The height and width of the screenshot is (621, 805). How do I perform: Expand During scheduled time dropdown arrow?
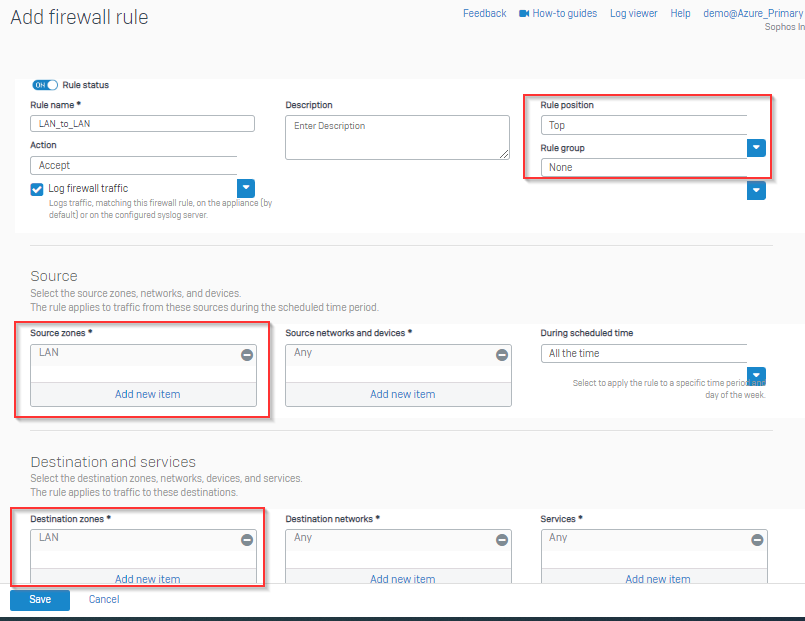[x=756, y=376]
